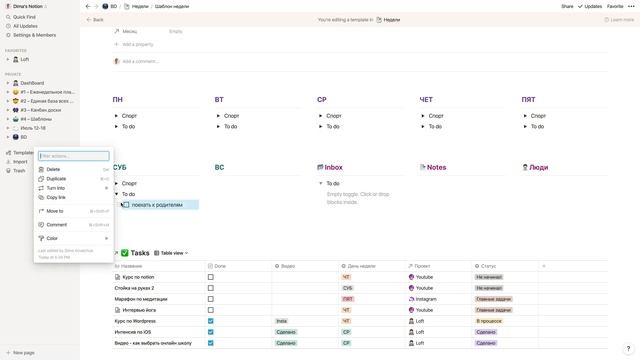This screenshot has height=360, width=640.
Task: Expand Спорт toggle under СР
Action: coord(320,116)
